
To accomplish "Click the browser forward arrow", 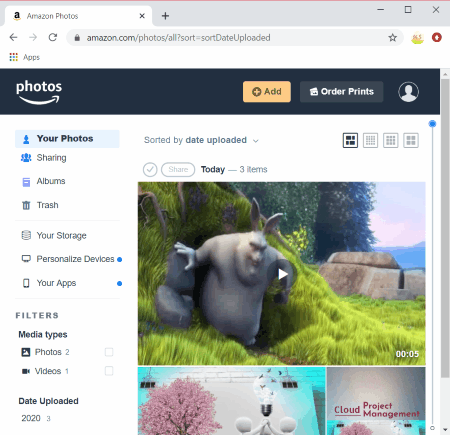I will tap(33, 37).
